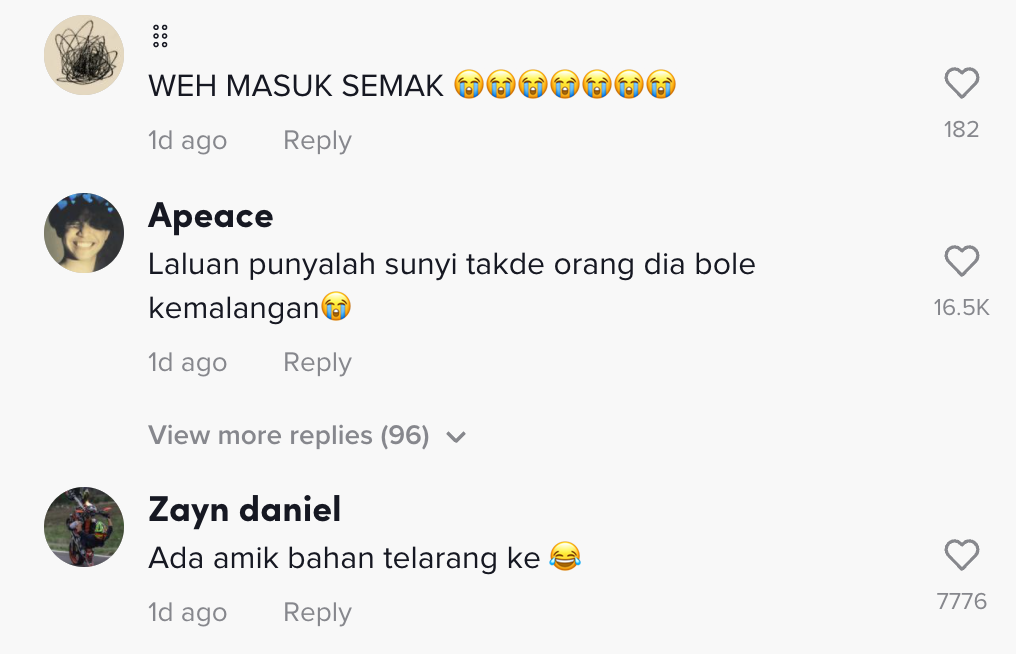Screen dimensions: 1016x654
Task: Click the 182 likes count
Action: click(x=961, y=129)
